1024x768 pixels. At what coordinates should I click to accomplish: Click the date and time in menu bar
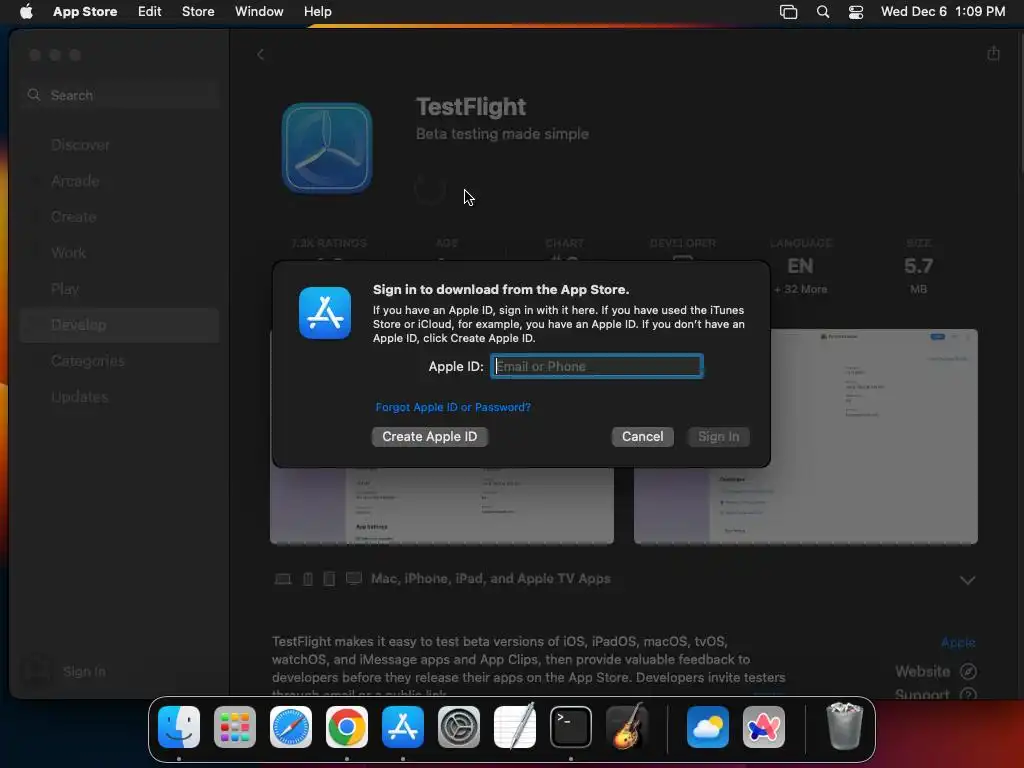(943, 12)
